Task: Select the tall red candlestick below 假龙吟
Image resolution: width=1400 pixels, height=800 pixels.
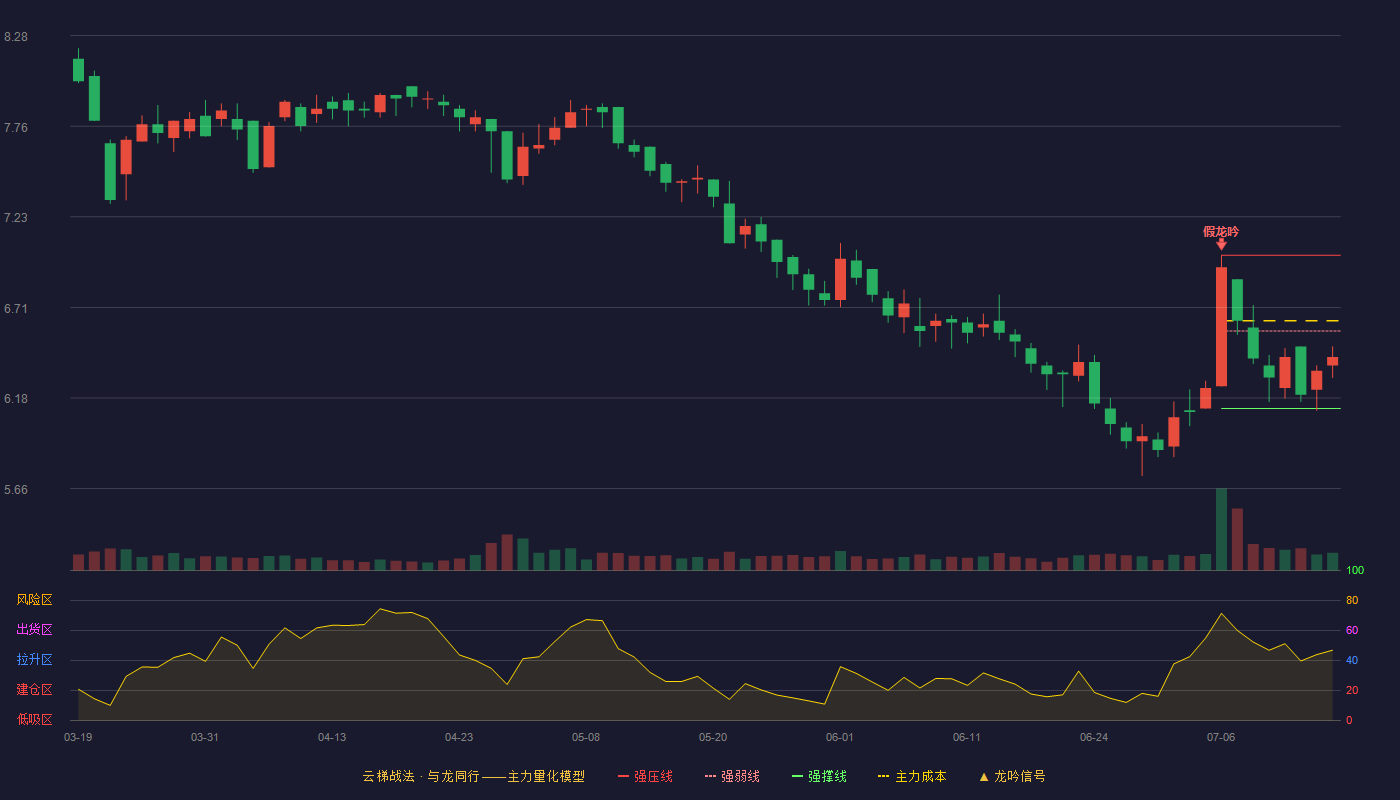Action: point(1221,326)
